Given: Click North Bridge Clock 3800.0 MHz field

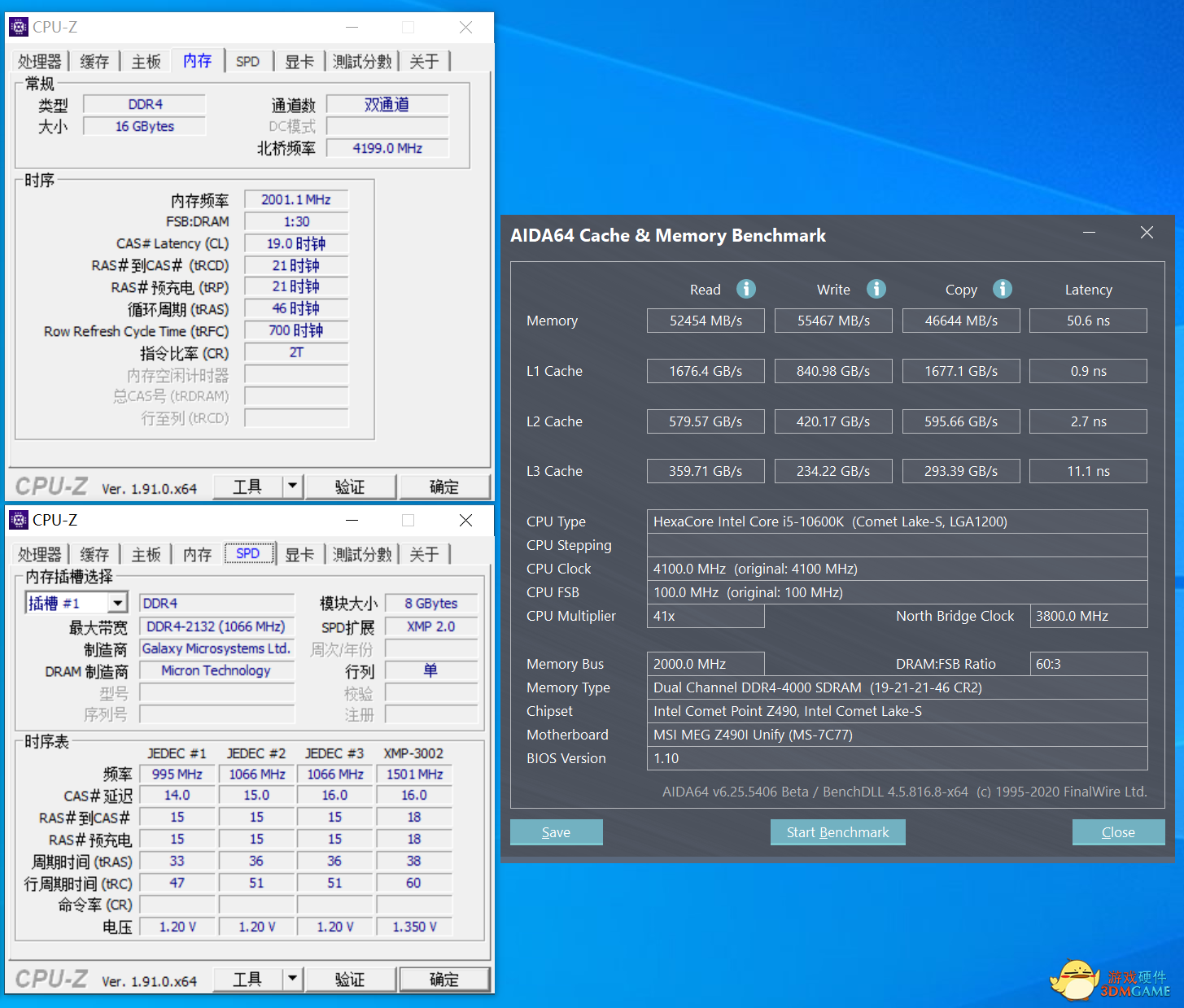Looking at the screenshot, I should [x=1089, y=616].
